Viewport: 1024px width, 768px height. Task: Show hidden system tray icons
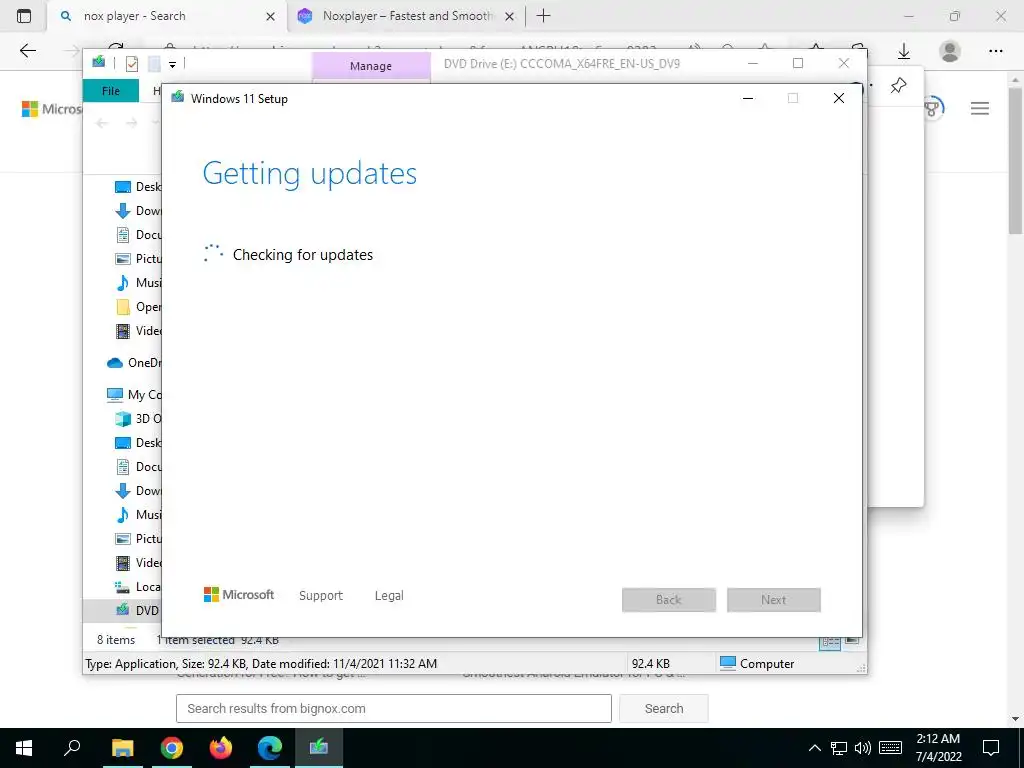pyautogui.click(x=814, y=748)
